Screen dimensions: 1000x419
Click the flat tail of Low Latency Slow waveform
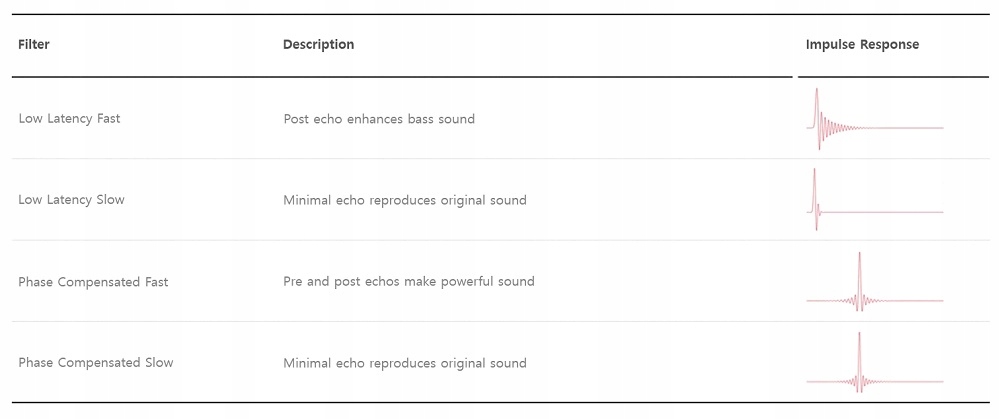tap(890, 212)
